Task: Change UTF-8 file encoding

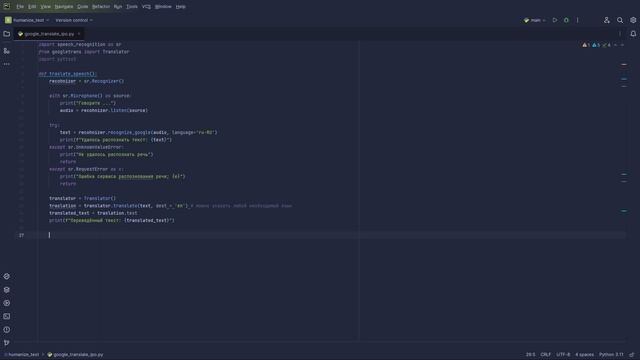Action: (563, 355)
